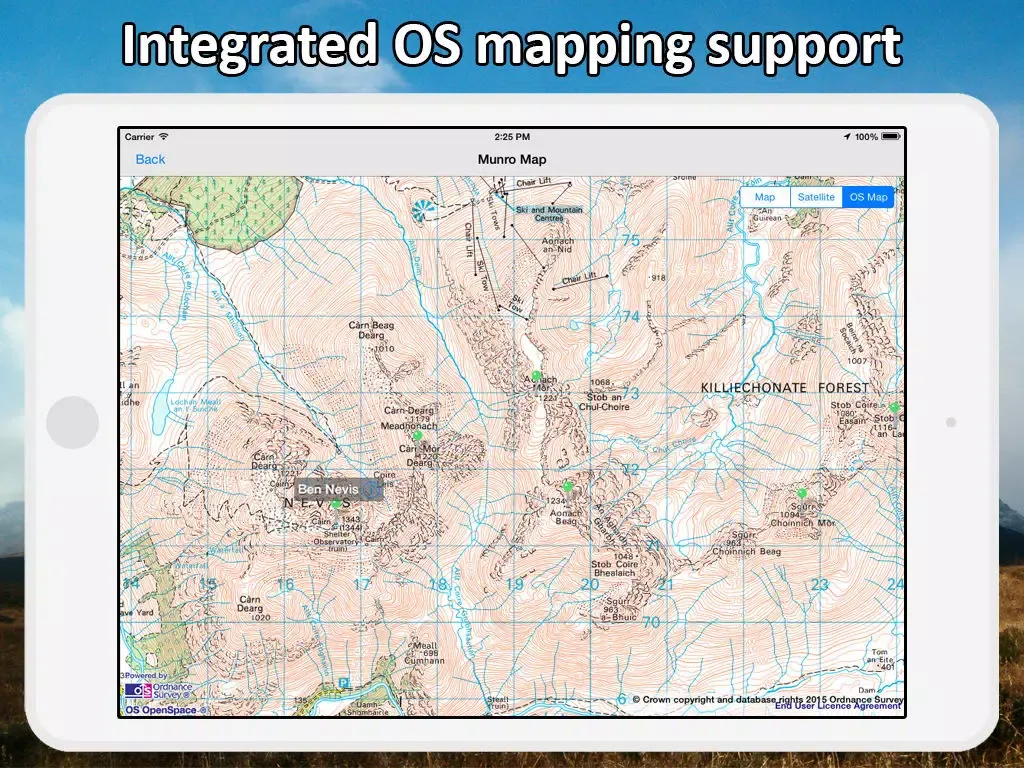Image resolution: width=1024 pixels, height=768 pixels.
Task: Go back using the Back button
Action: 150,159
